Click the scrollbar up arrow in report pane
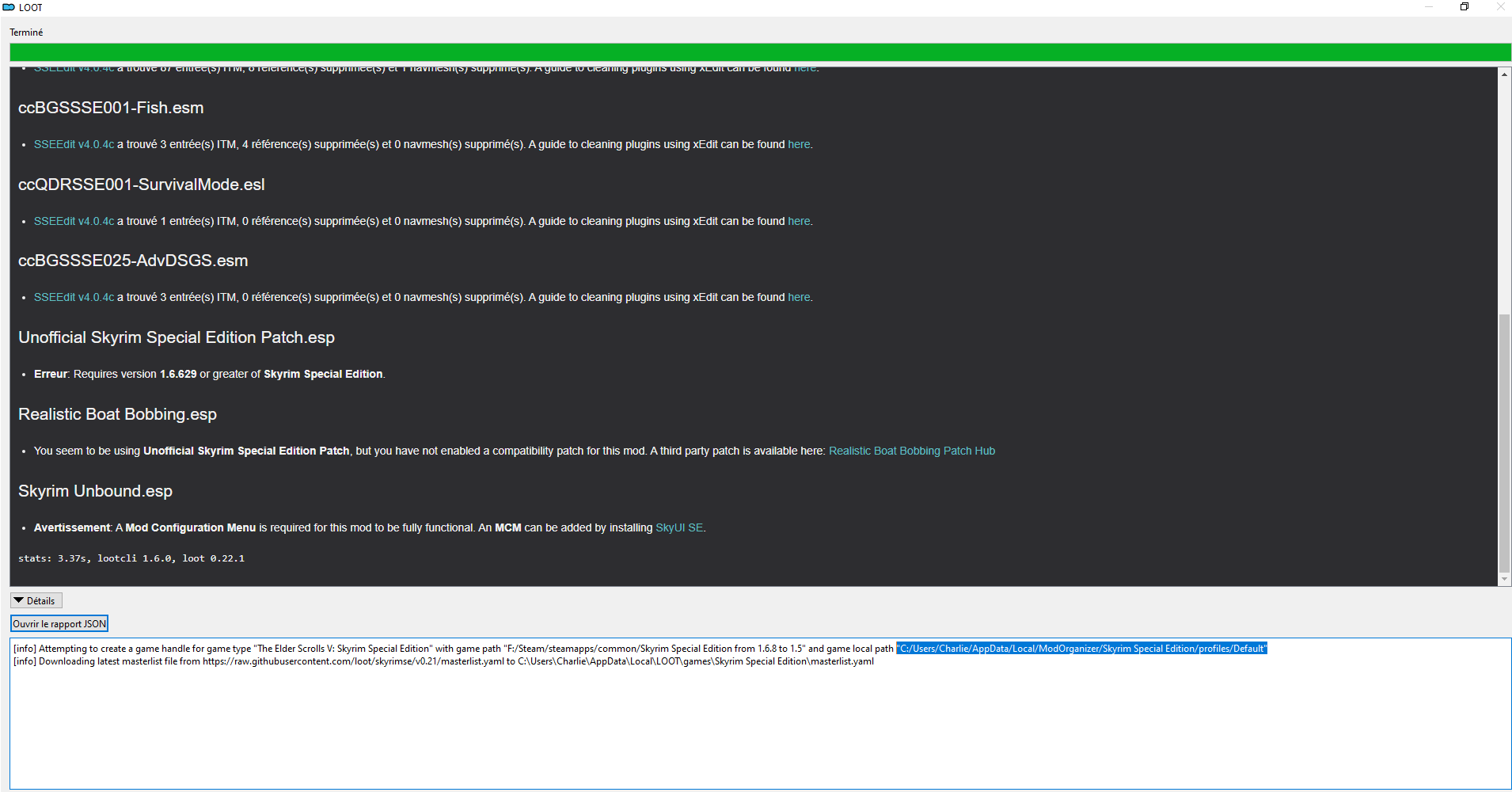Viewport: 1512px width, 792px height. [1504, 74]
